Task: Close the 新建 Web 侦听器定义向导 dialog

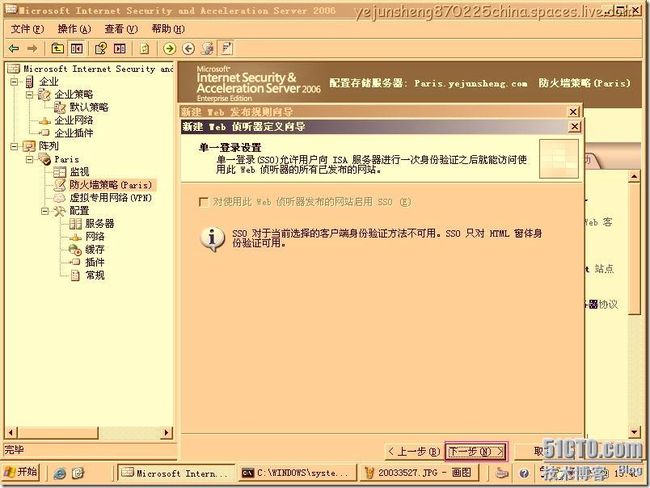Action: (574, 126)
